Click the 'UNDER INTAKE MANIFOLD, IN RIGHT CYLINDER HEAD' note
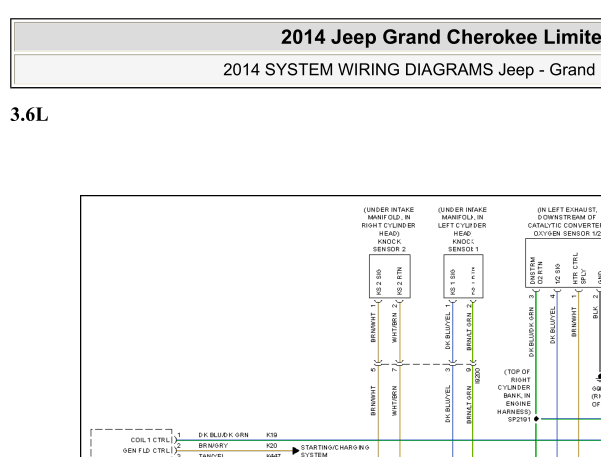The width and height of the screenshot is (601, 457). point(389,221)
